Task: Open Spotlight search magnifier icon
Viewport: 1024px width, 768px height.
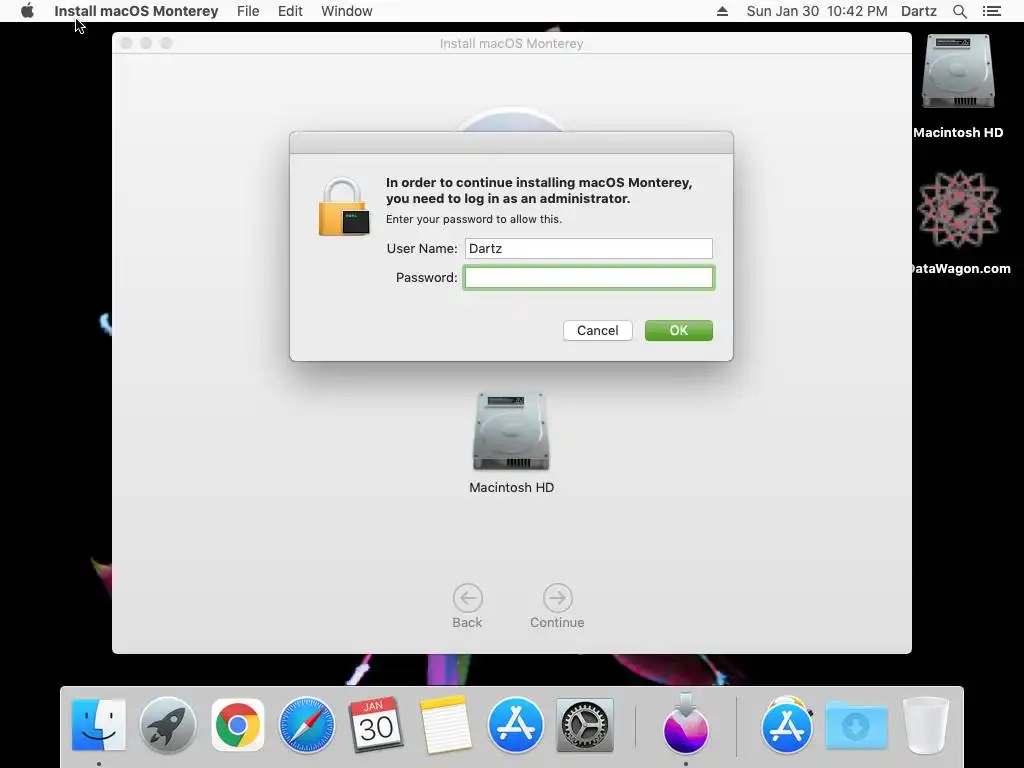Action: click(960, 11)
